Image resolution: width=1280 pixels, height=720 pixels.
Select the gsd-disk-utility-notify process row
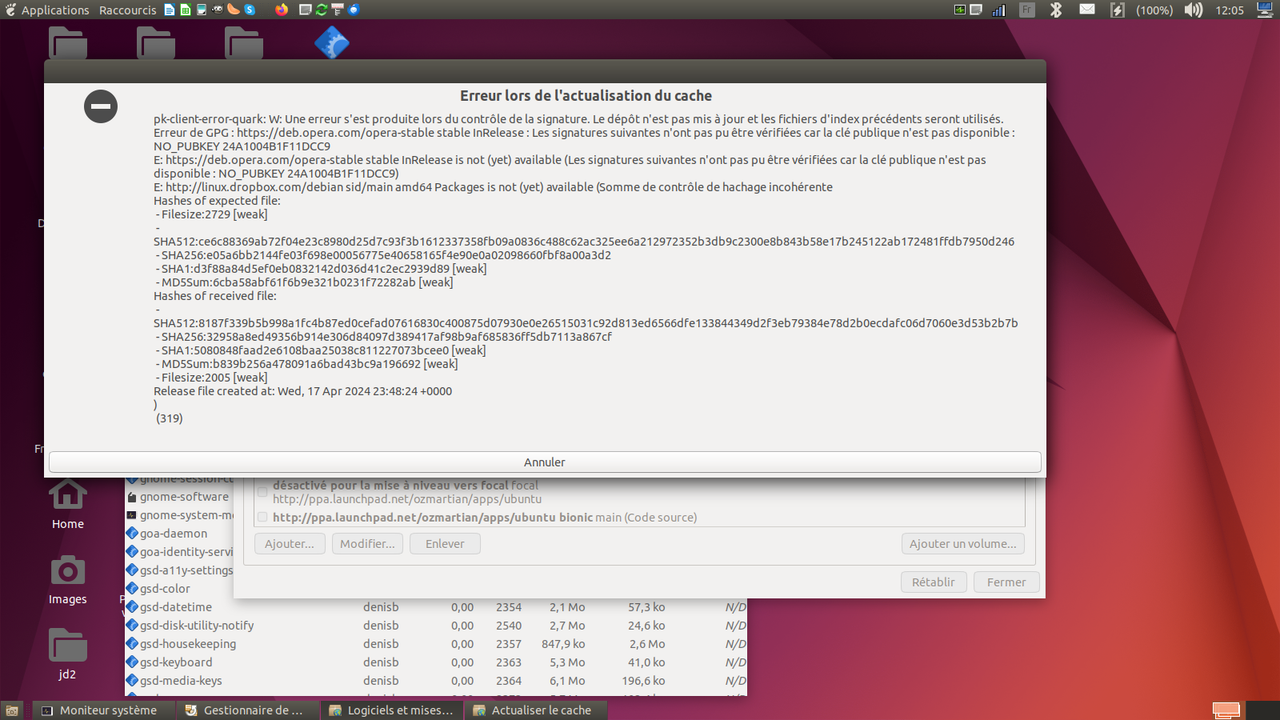[436, 625]
